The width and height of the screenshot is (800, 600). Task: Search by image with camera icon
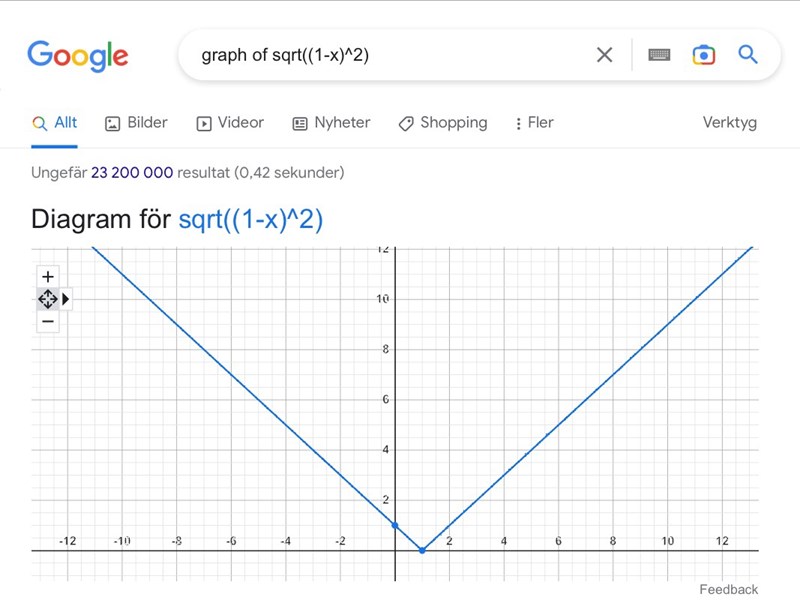click(704, 55)
